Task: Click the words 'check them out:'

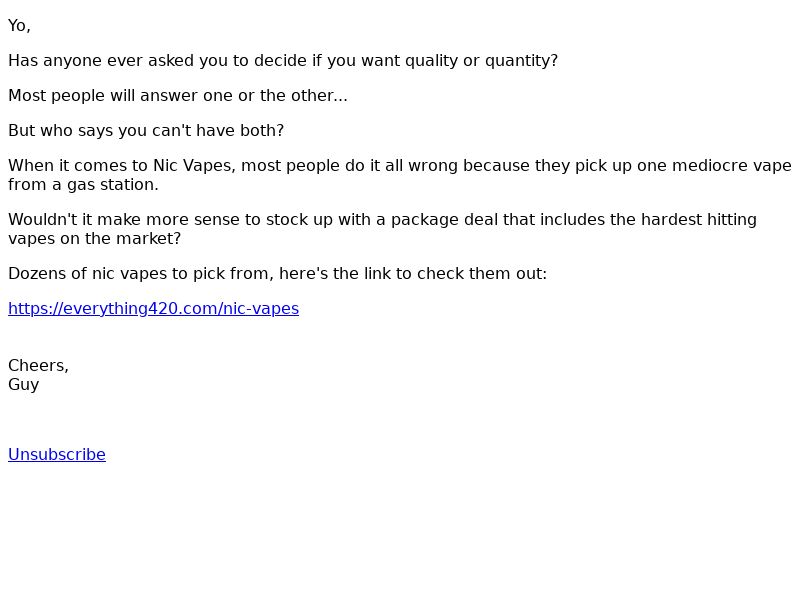Action: tap(482, 274)
